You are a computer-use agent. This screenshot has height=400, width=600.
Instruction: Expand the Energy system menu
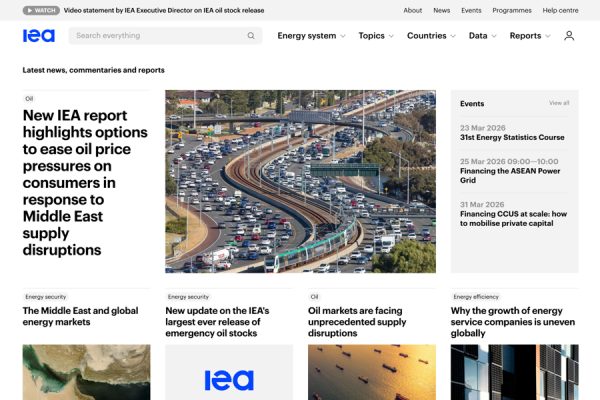tap(311, 36)
